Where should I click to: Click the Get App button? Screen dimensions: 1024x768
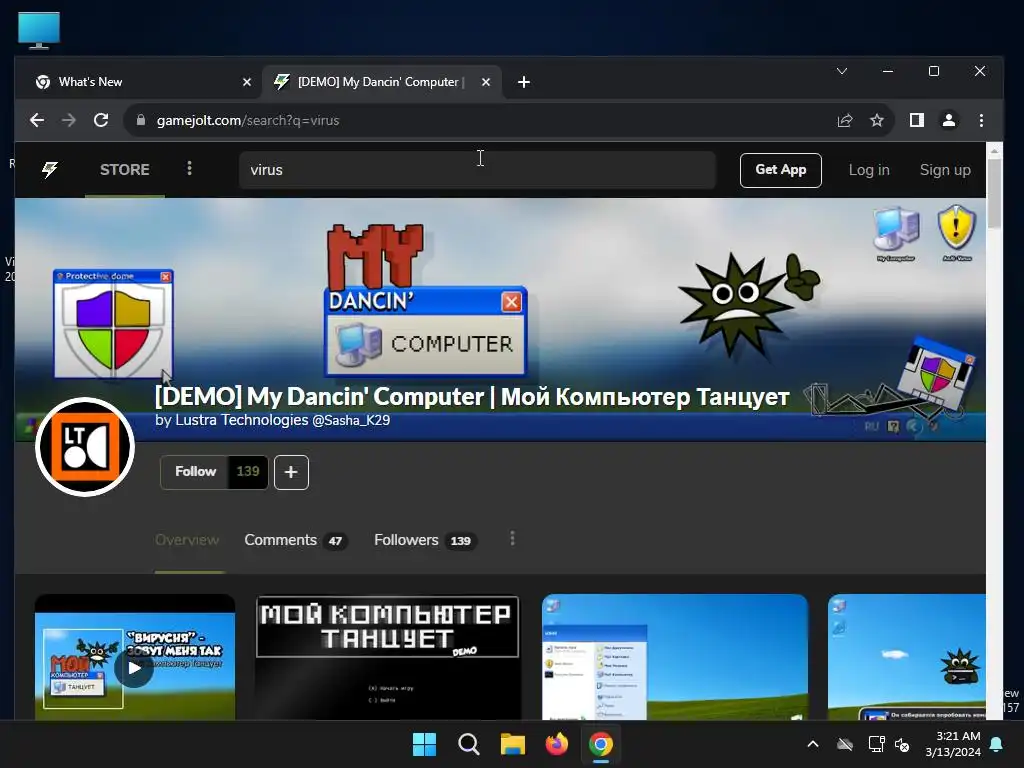point(780,170)
